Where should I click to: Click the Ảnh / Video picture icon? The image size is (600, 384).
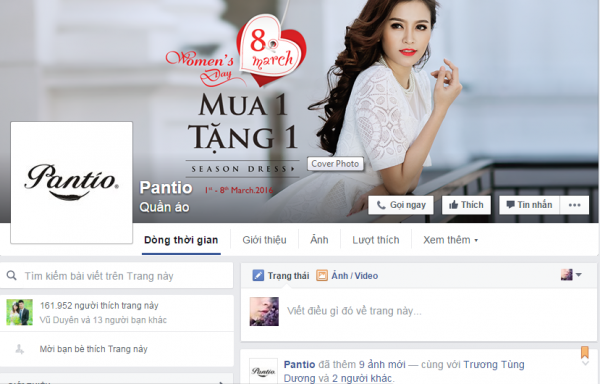(x=321, y=275)
